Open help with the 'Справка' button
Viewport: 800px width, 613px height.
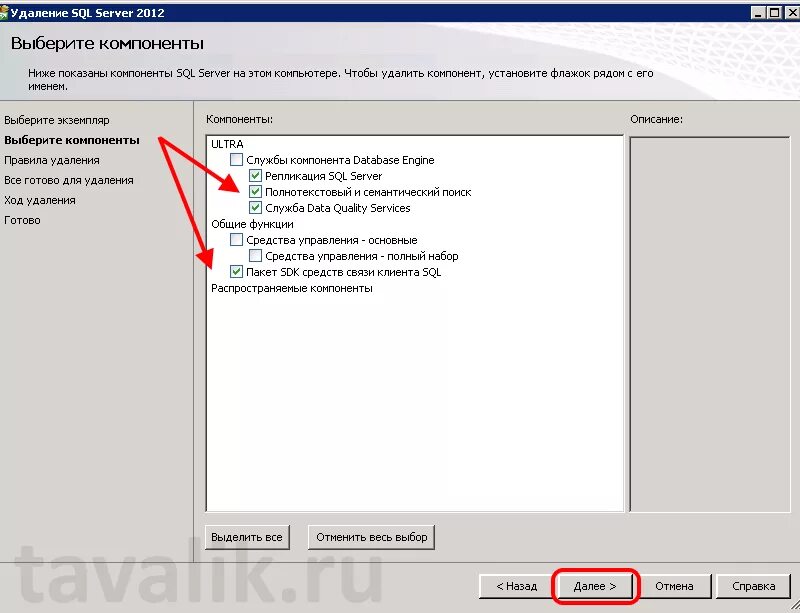pos(753,586)
